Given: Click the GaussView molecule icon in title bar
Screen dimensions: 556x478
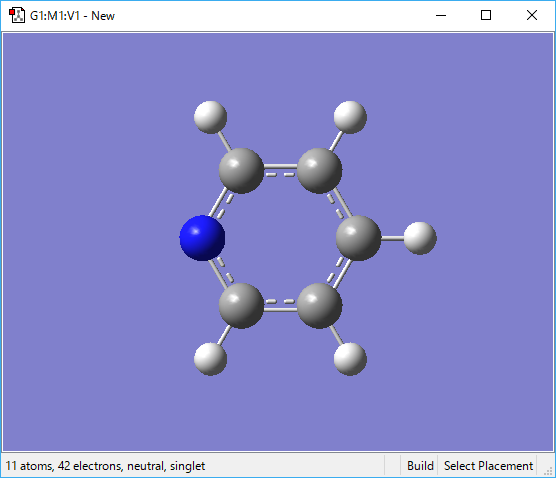Looking at the screenshot, I should pyautogui.click(x=17, y=15).
